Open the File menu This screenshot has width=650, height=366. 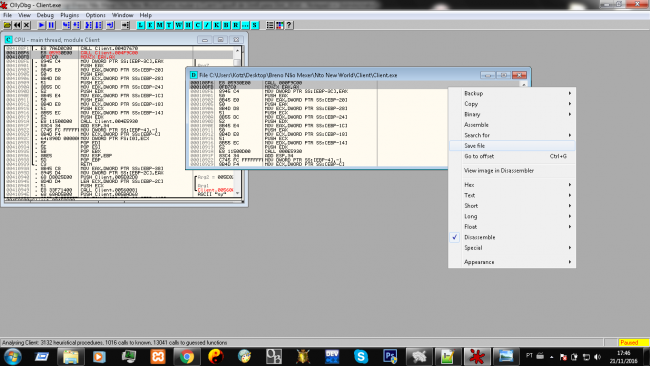click(7, 15)
